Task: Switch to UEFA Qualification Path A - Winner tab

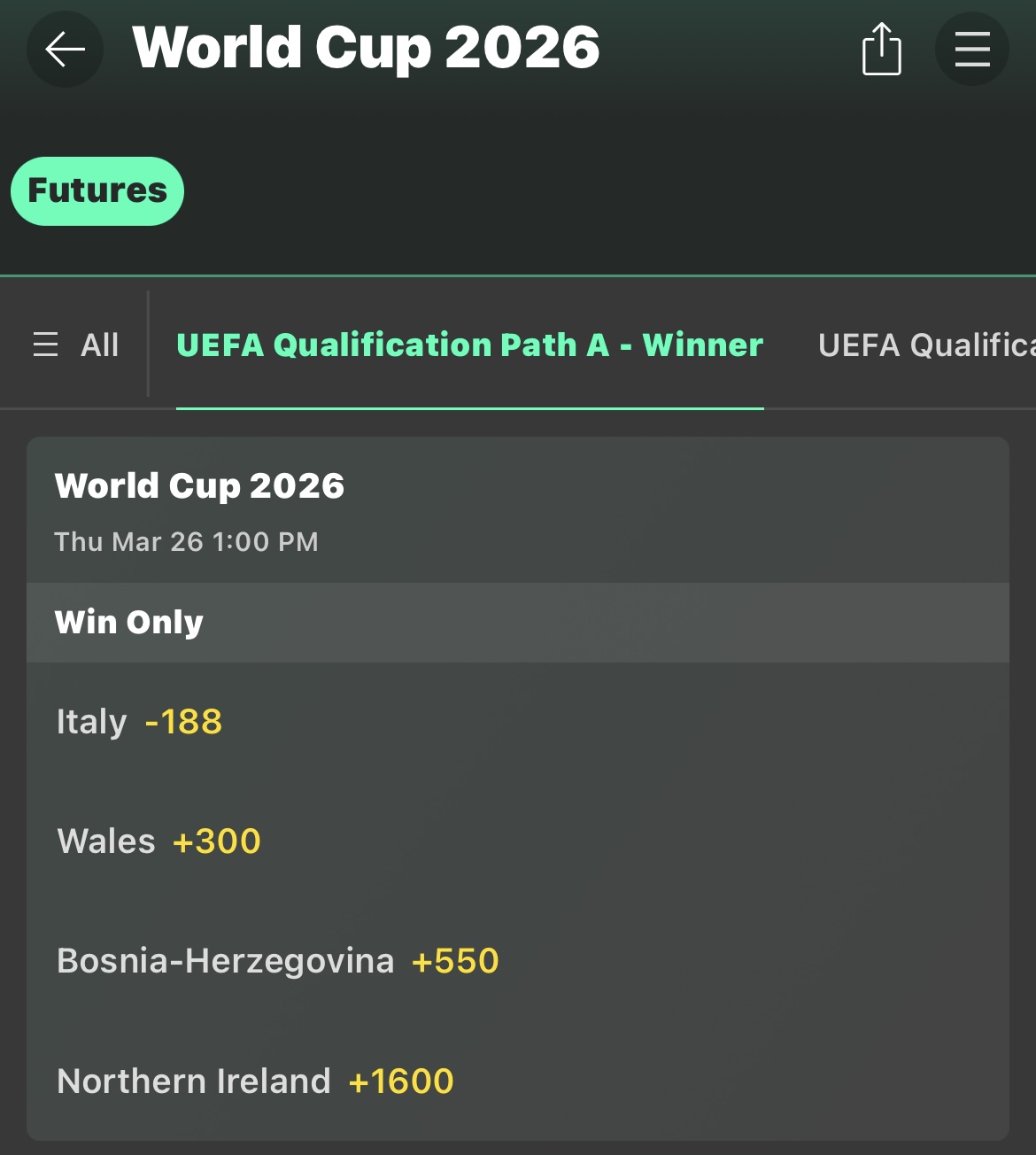Action: [x=469, y=345]
